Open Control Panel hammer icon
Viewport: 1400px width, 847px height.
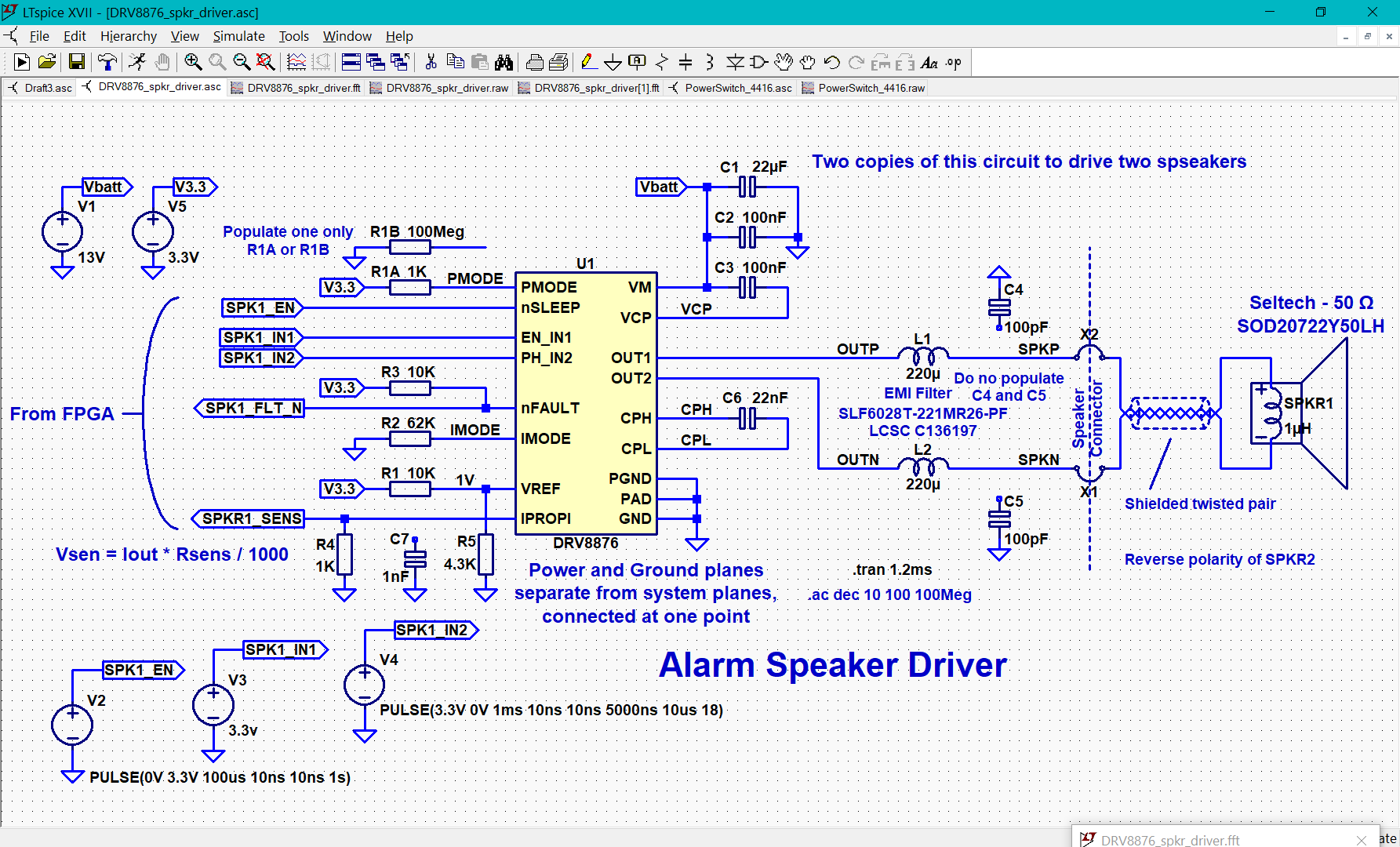[107, 62]
